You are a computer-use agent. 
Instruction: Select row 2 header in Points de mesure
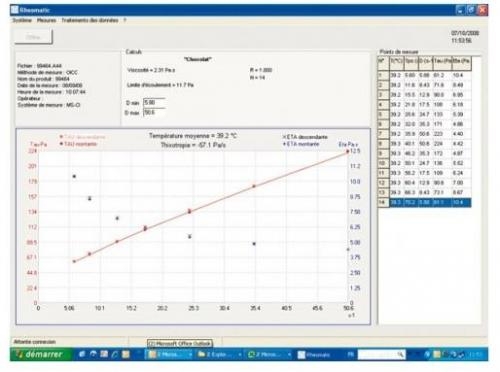(383, 85)
